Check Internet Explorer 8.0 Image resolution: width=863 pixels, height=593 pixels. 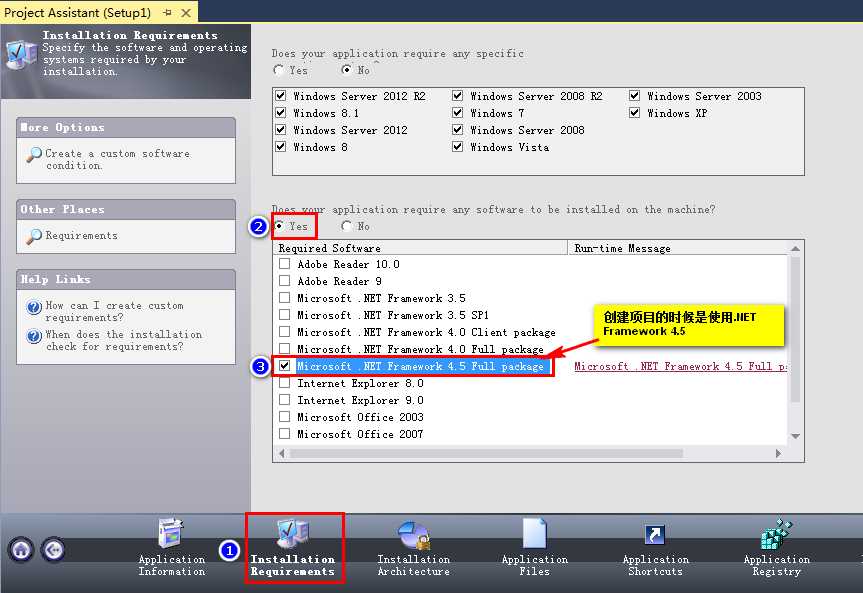(x=284, y=383)
